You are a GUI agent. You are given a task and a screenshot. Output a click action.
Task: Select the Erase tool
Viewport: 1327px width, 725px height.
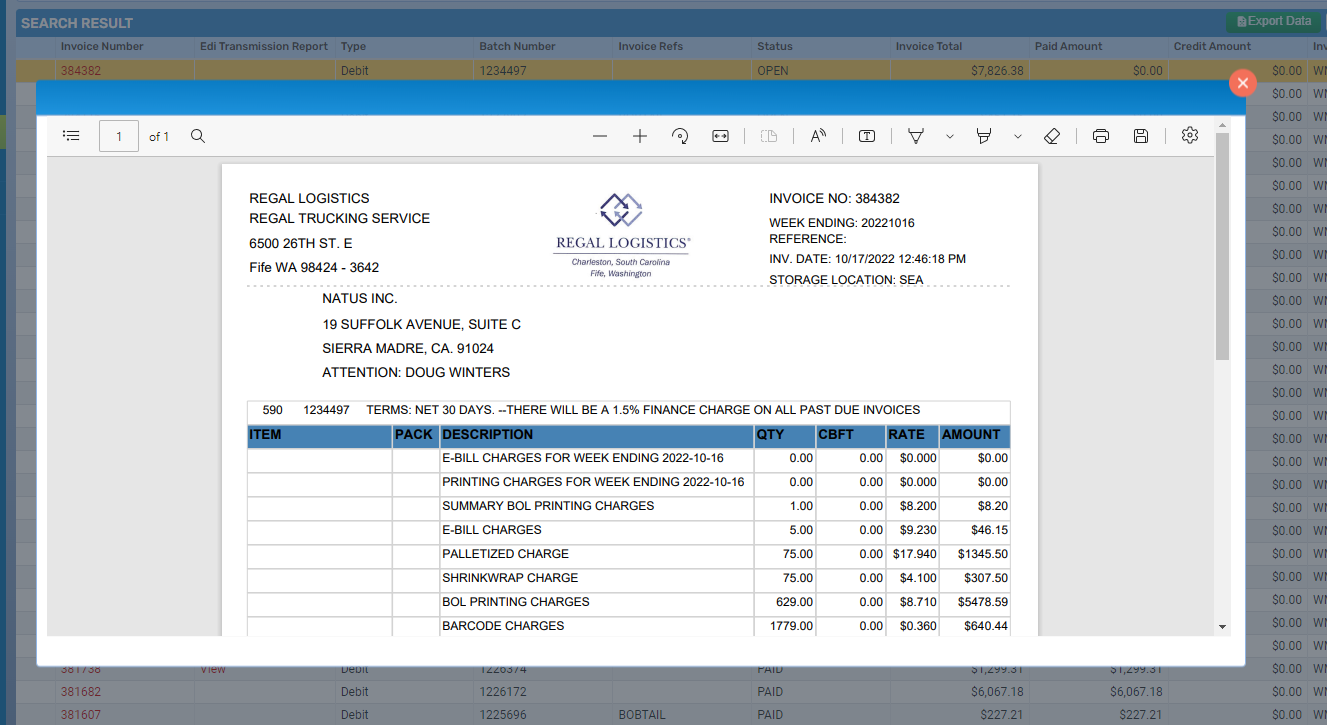pos(1051,136)
